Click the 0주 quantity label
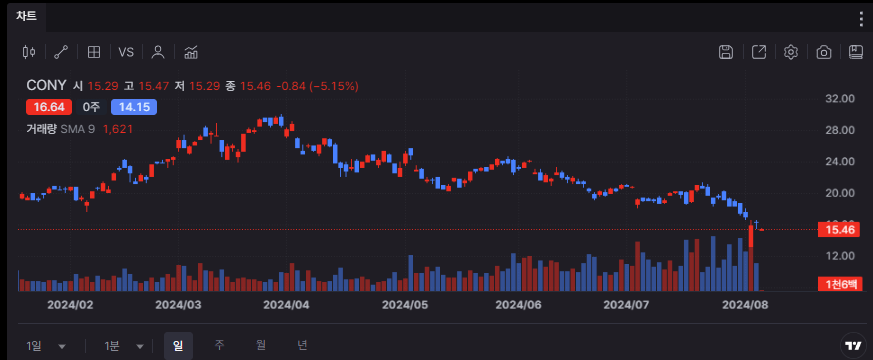Image resolution: width=873 pixels, height=360 pixels. 91,107
